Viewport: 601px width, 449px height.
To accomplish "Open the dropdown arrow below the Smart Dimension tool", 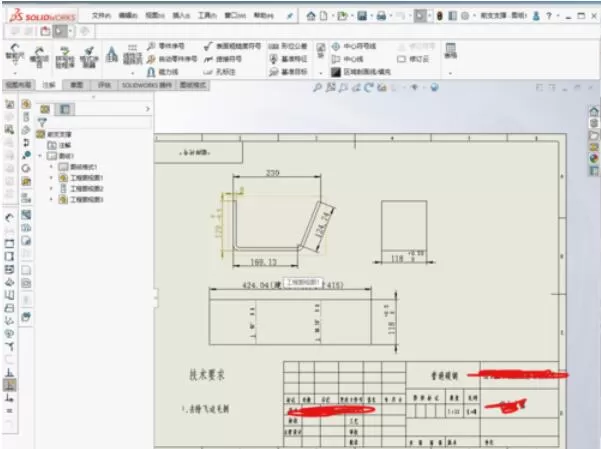I will coord(15,73).
